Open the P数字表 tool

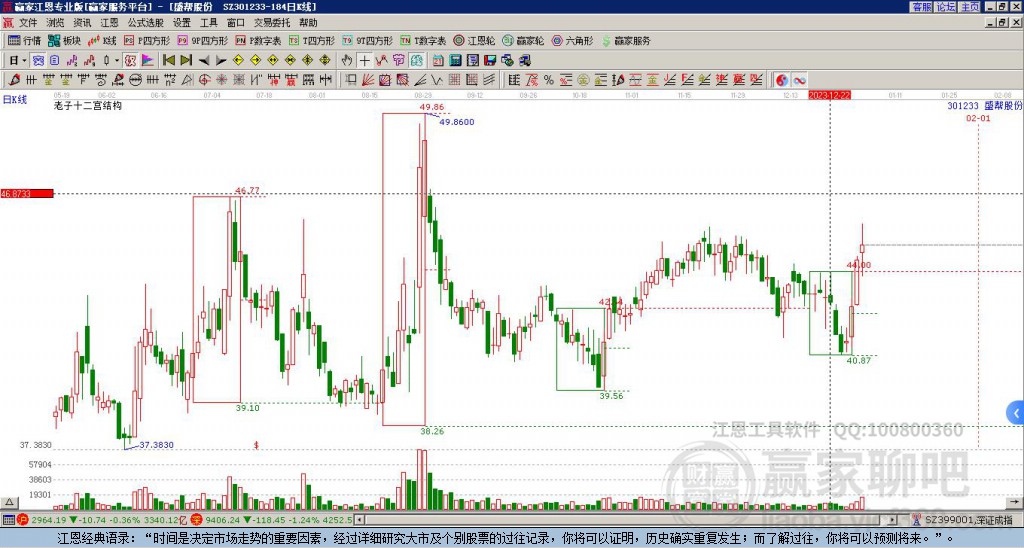coord(258,40)
